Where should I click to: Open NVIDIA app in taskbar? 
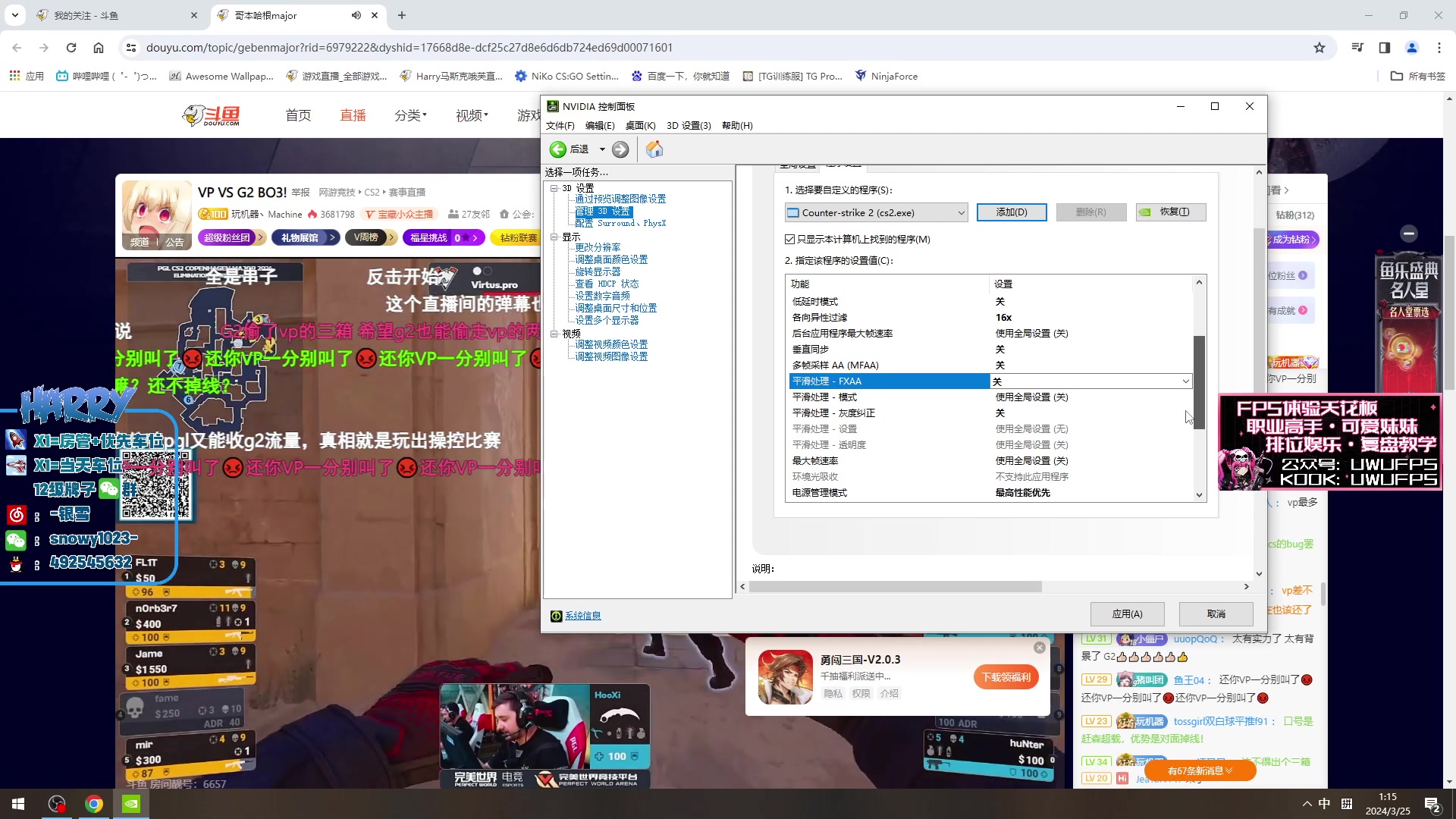pyautogui.click(x=131, y=804)
